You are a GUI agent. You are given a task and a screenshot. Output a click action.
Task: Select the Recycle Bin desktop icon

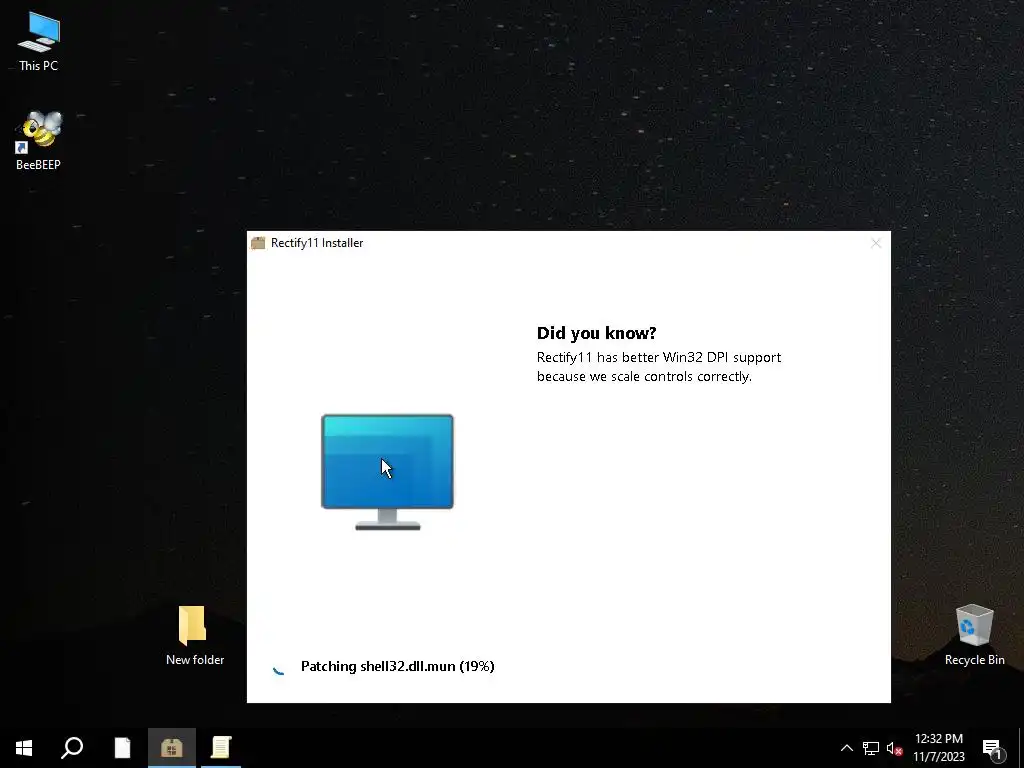click(x=974, y=635)
